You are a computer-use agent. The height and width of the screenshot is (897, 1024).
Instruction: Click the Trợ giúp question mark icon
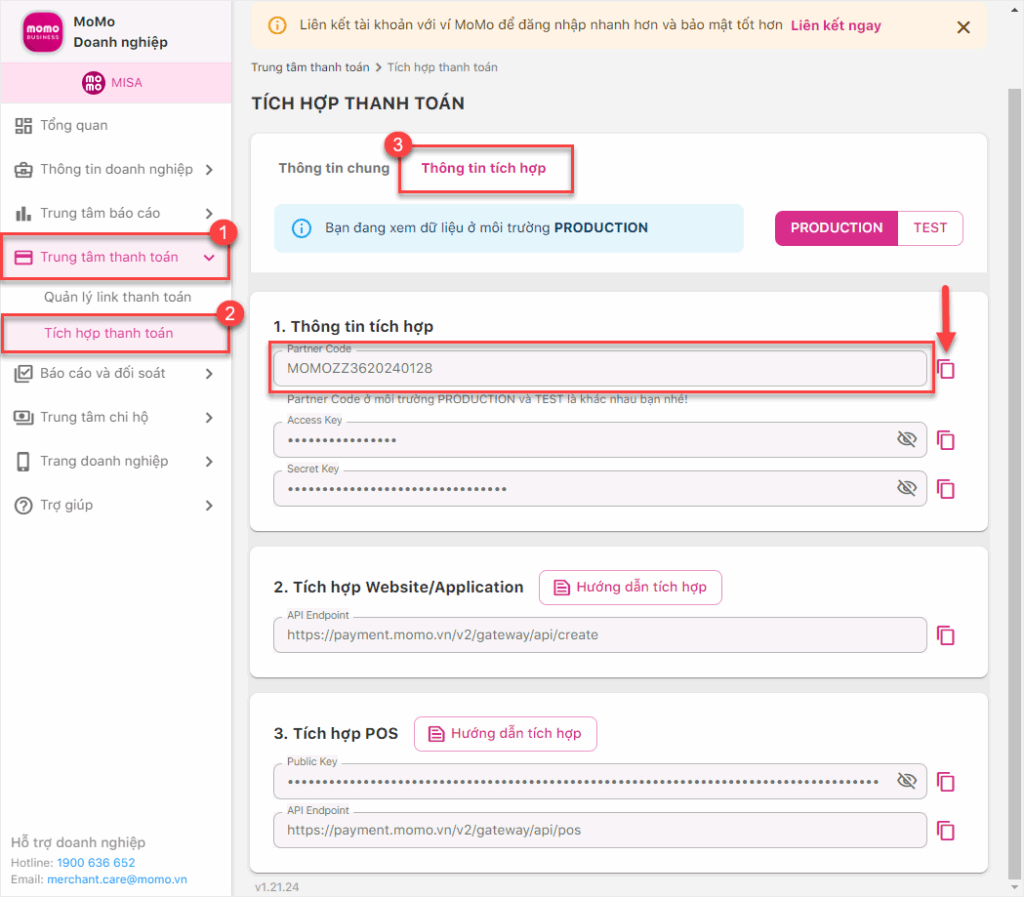[x=24, y=505]
